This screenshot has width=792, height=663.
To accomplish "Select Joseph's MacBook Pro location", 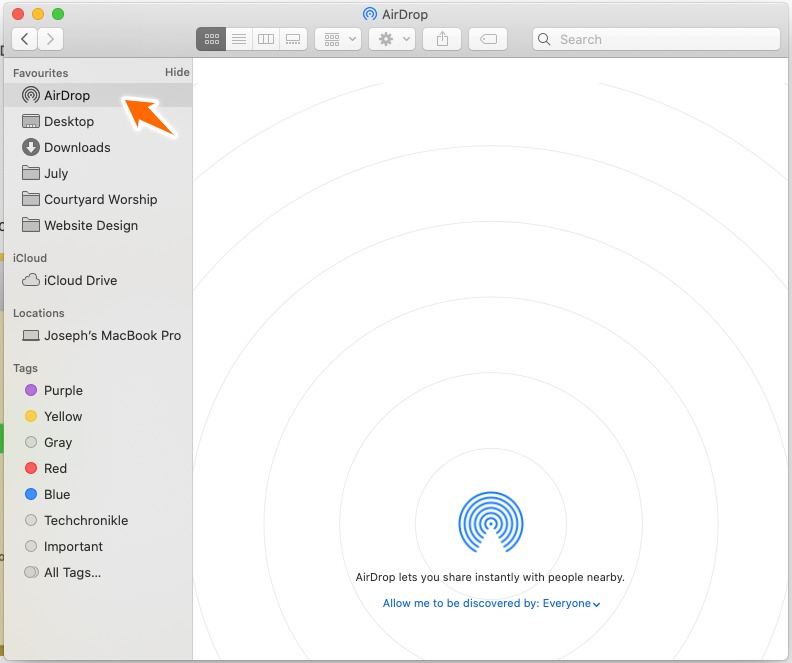I will pos(98,335).
